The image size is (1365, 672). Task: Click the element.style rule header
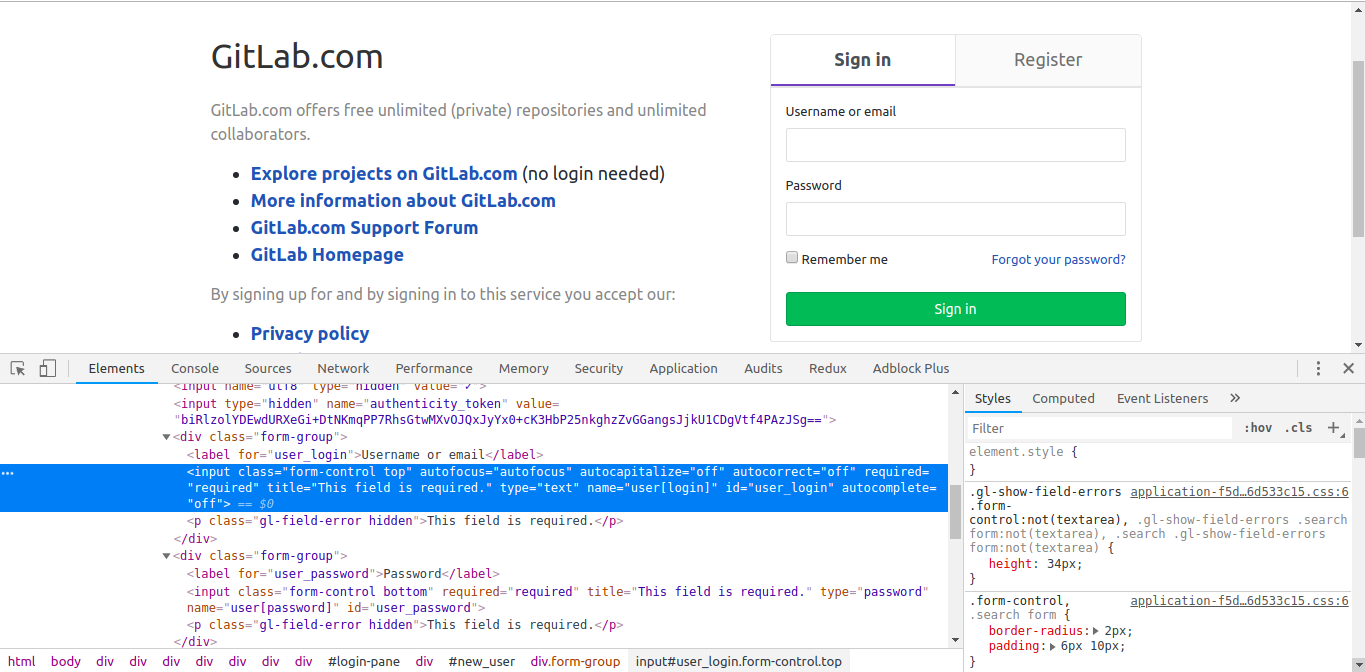1024,452
